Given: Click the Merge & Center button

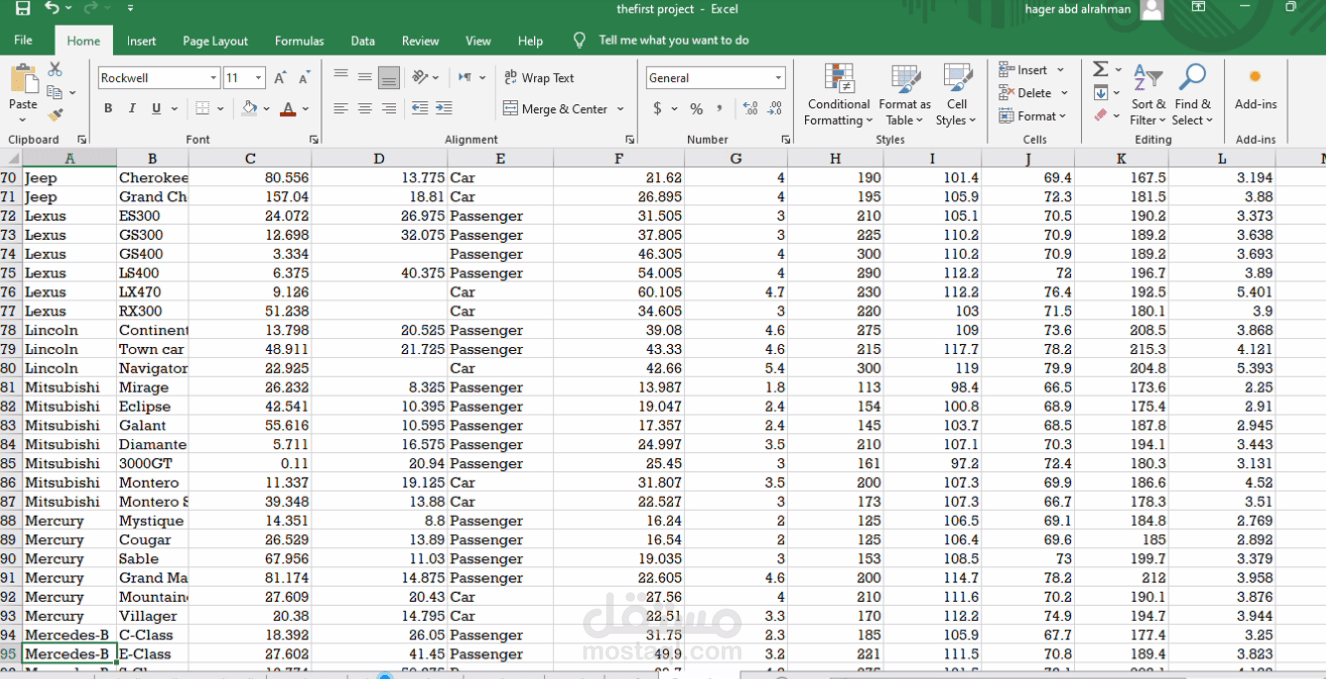Looking at the screenshot, I should (556, 109).
